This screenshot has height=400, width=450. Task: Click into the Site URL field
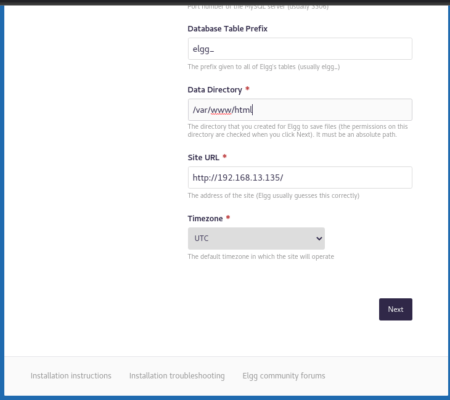[300, 178]
